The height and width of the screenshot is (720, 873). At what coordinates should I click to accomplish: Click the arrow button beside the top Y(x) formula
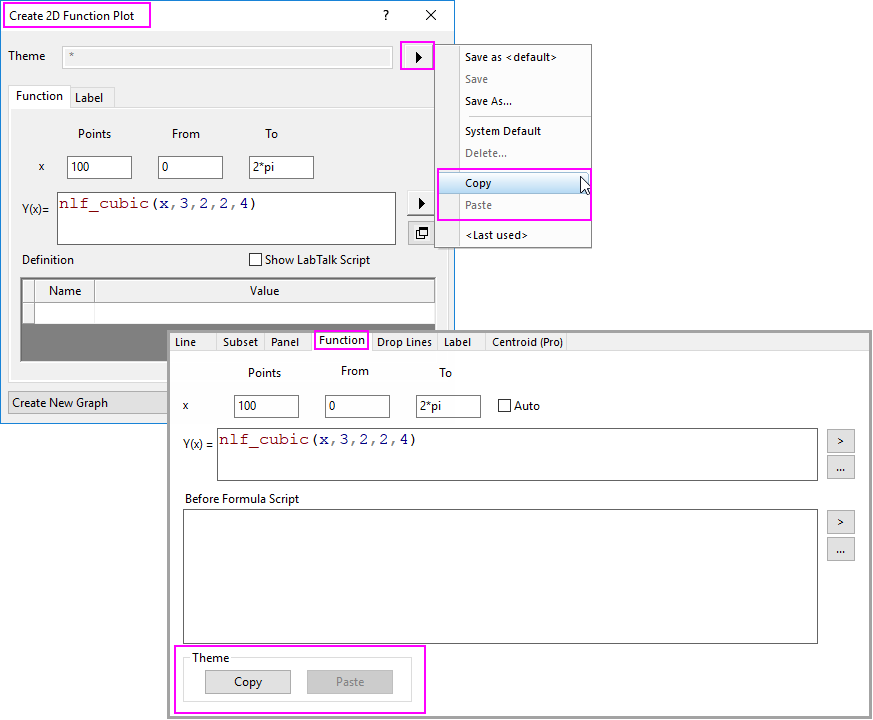tap(421, 203)
